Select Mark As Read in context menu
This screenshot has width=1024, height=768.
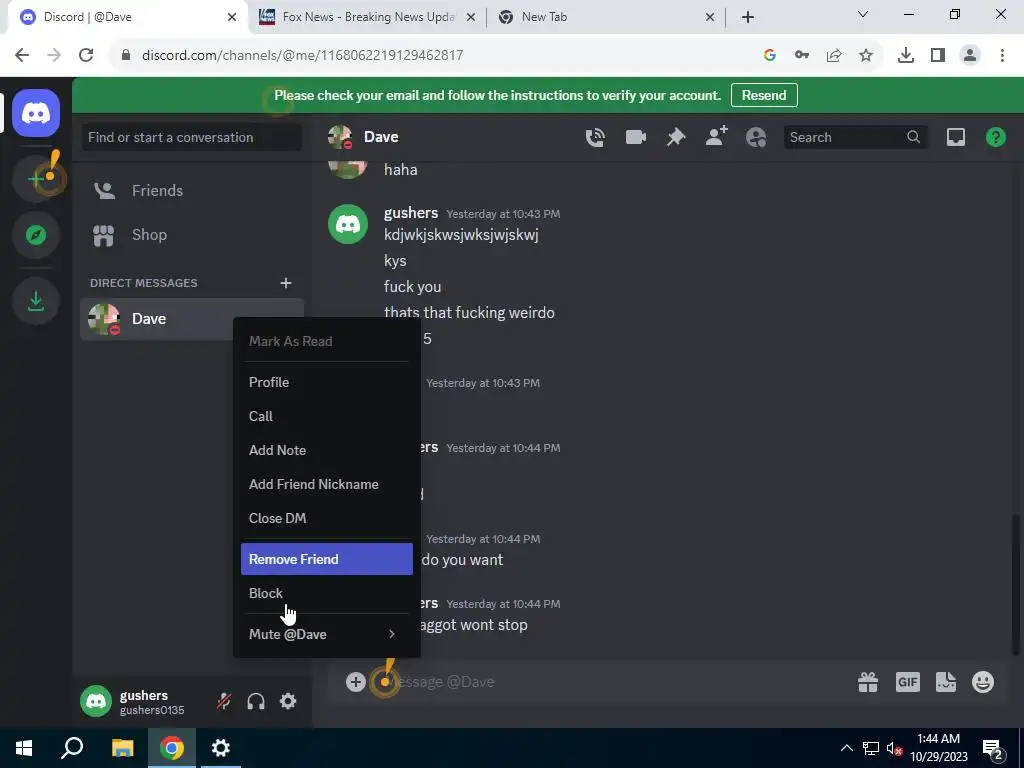pos(327,341)
